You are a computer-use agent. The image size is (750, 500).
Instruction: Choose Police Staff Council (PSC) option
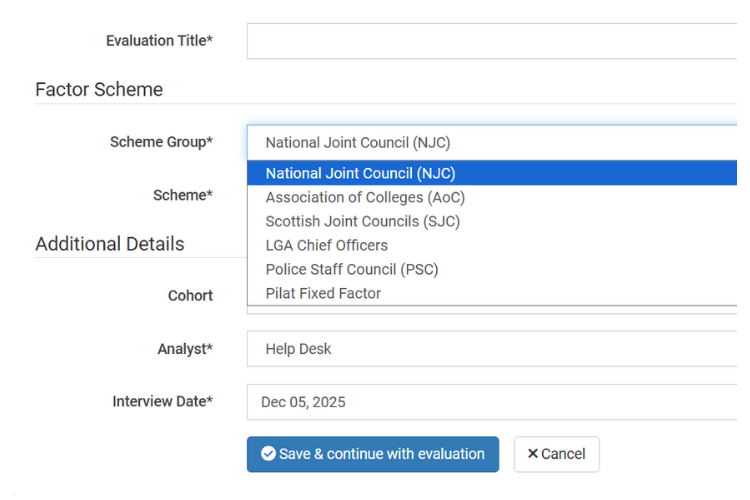point(351,269)
